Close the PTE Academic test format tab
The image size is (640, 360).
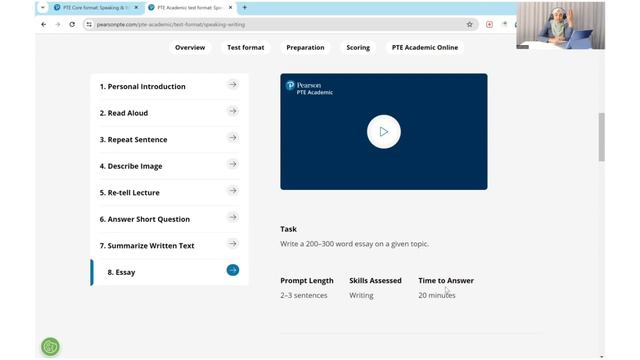(x=230, y=7)
